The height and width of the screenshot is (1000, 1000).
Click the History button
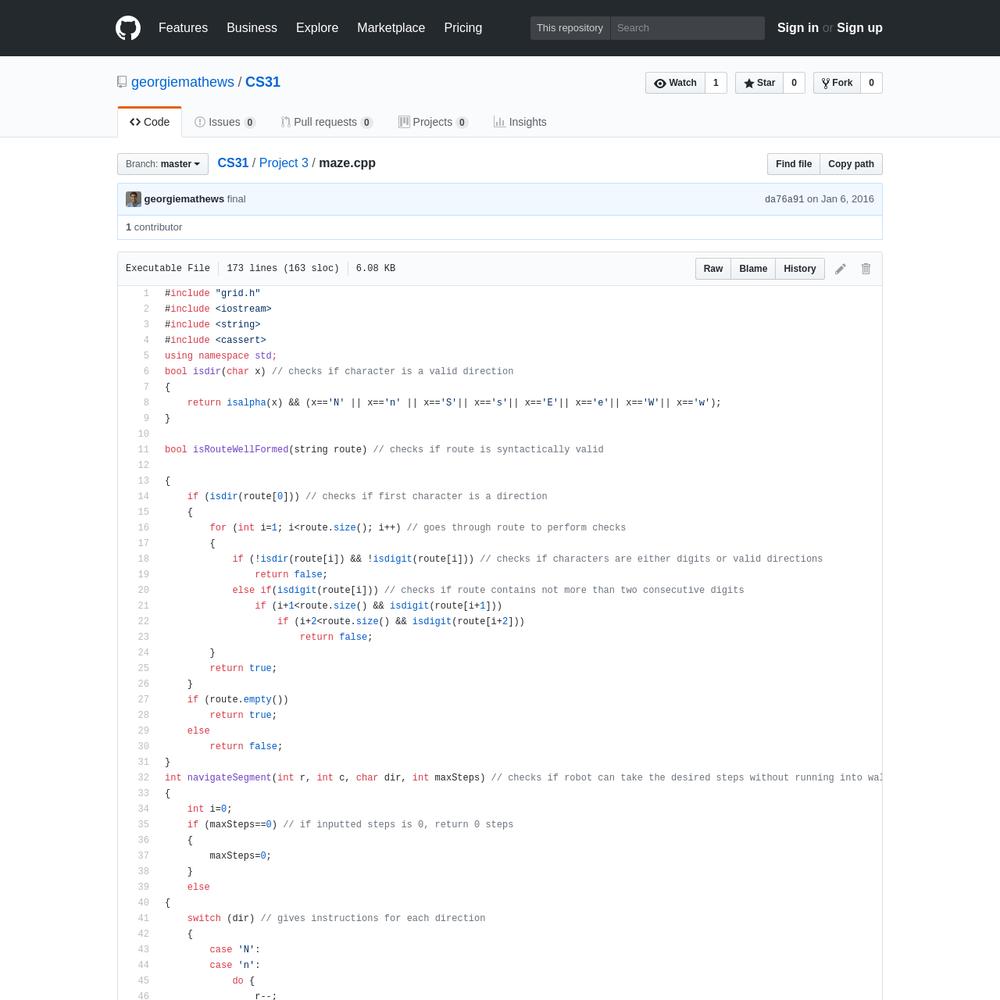[800, 268]
